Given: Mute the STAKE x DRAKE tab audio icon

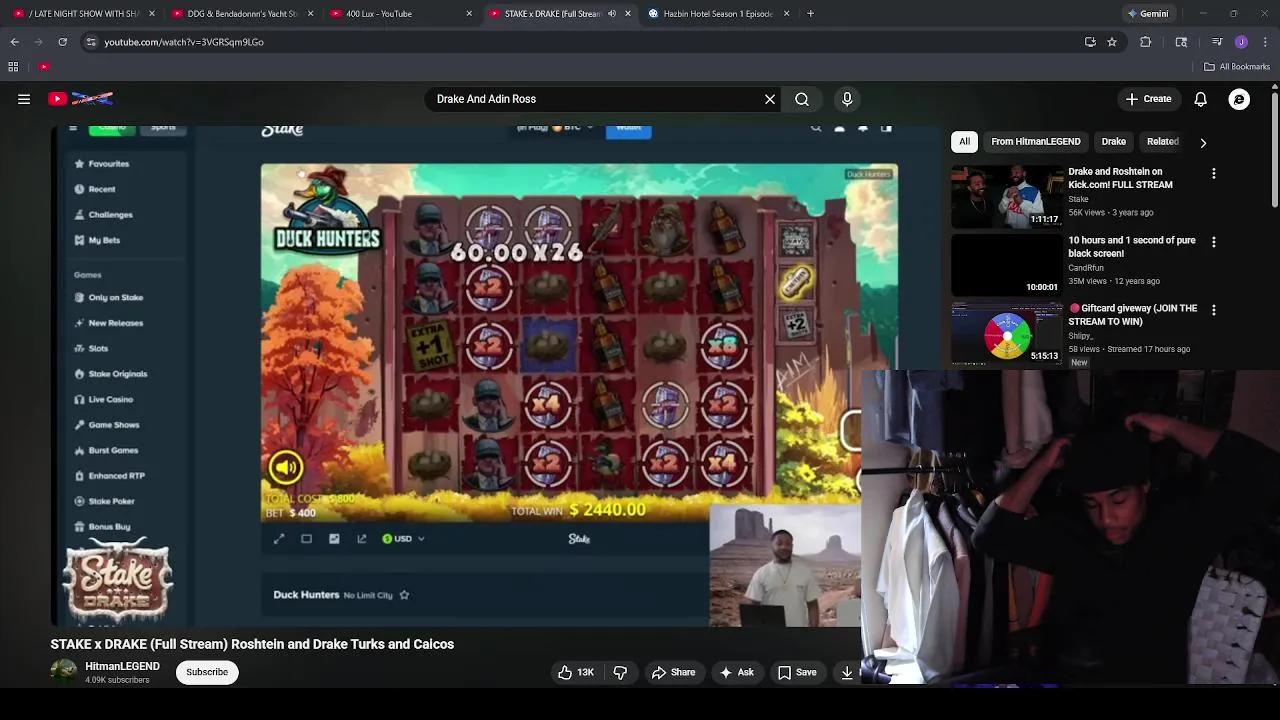Looking at the screenshot, I should click(x=611, y=14).
